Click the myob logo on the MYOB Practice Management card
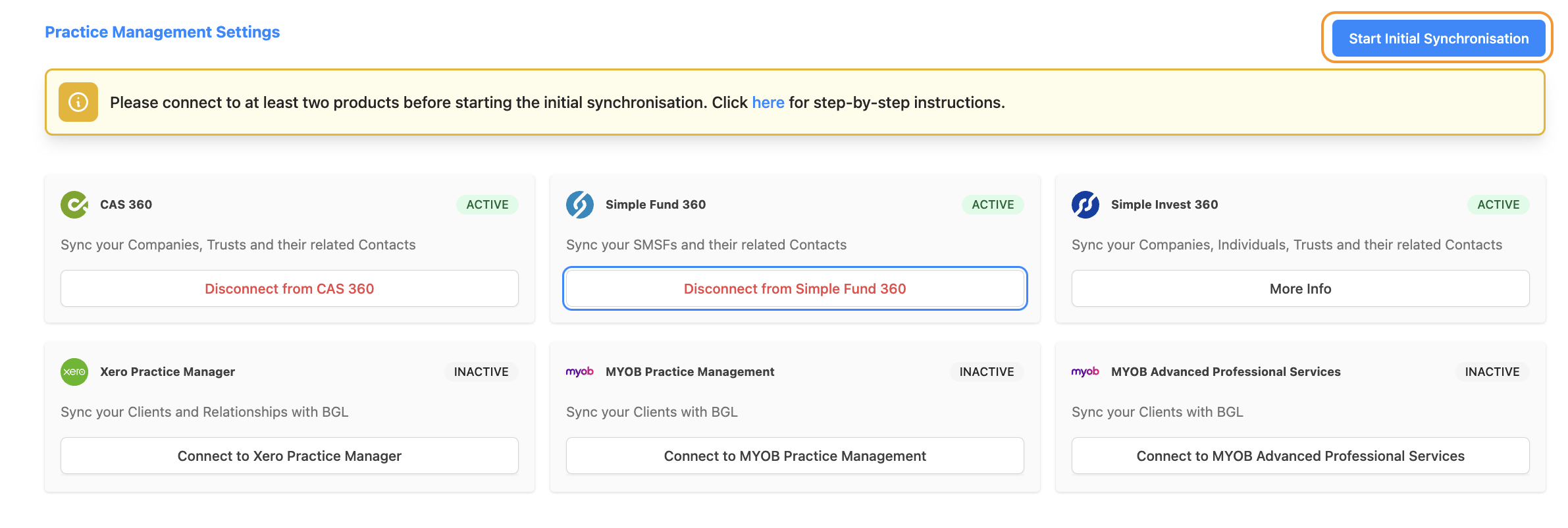 [580, 372]
